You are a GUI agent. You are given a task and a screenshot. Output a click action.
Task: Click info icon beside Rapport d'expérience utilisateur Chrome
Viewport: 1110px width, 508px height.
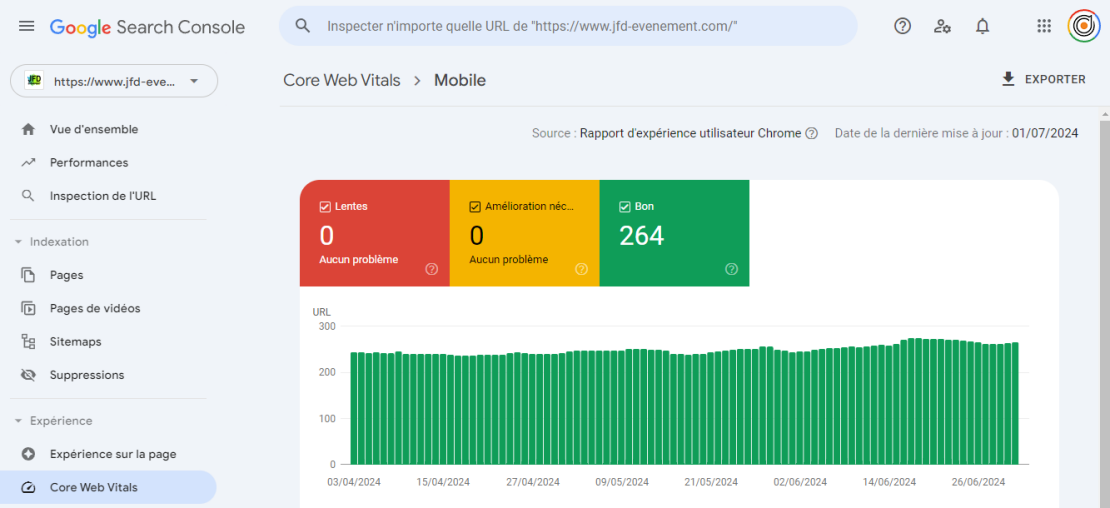(x=812, y=134)
